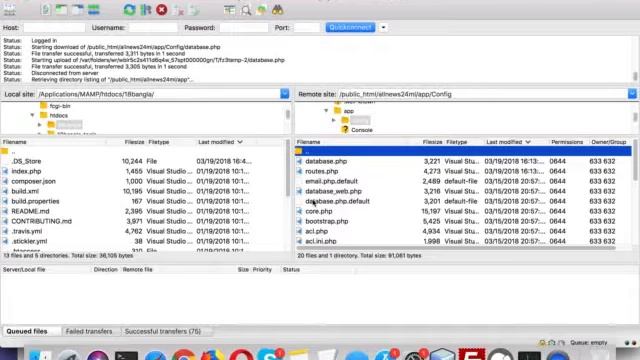This screenshot has width=640, height=360.
Task: Click the htdocs folder icon
Action: (44, 115)
